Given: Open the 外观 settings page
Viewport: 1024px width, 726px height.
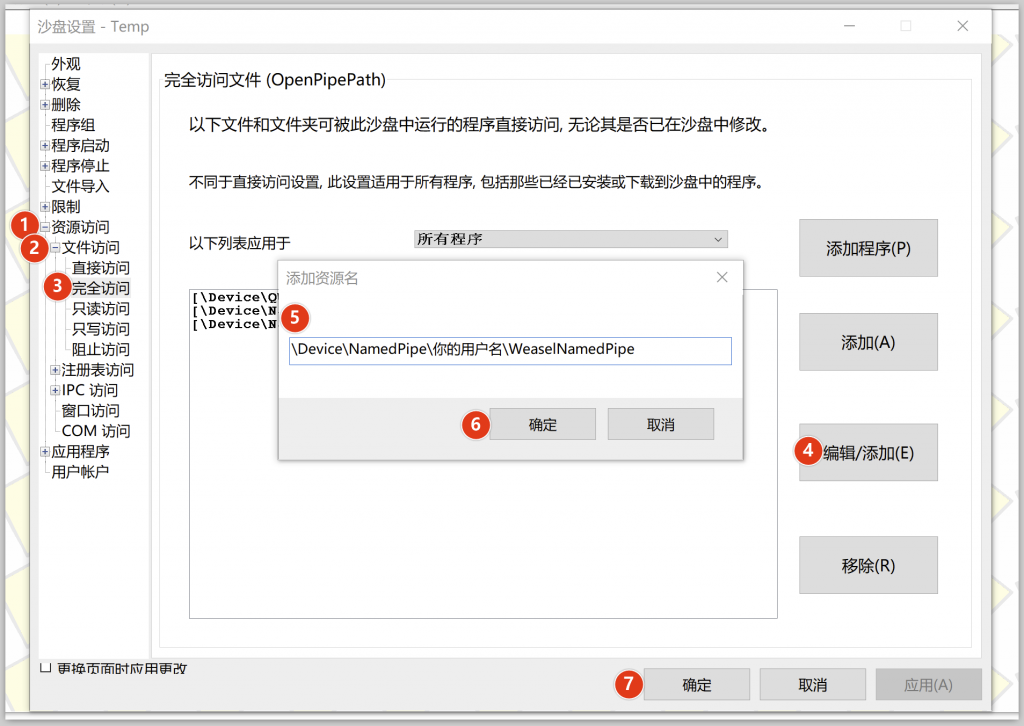Looking at the screenshot, I should click(x=66, y=64).
